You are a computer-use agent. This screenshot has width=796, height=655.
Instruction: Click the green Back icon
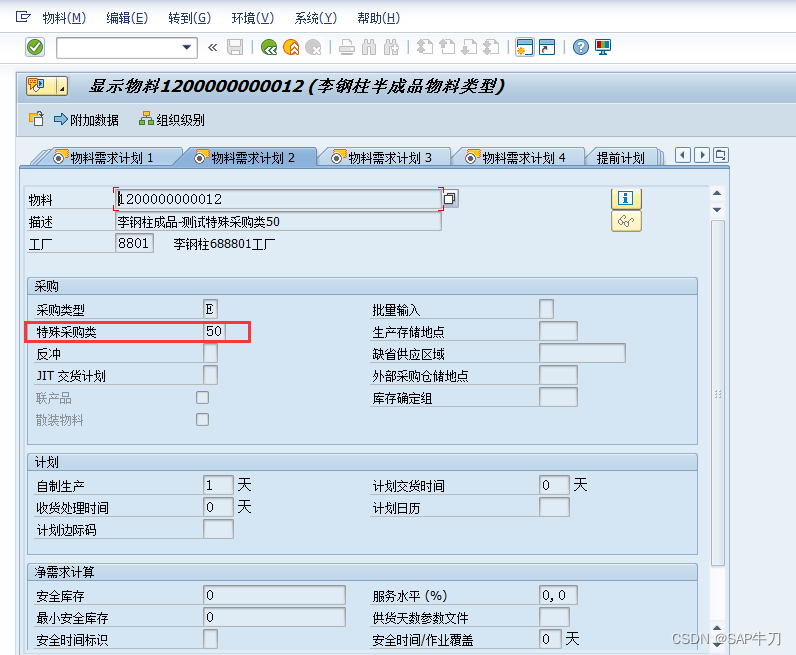[269, 48]
